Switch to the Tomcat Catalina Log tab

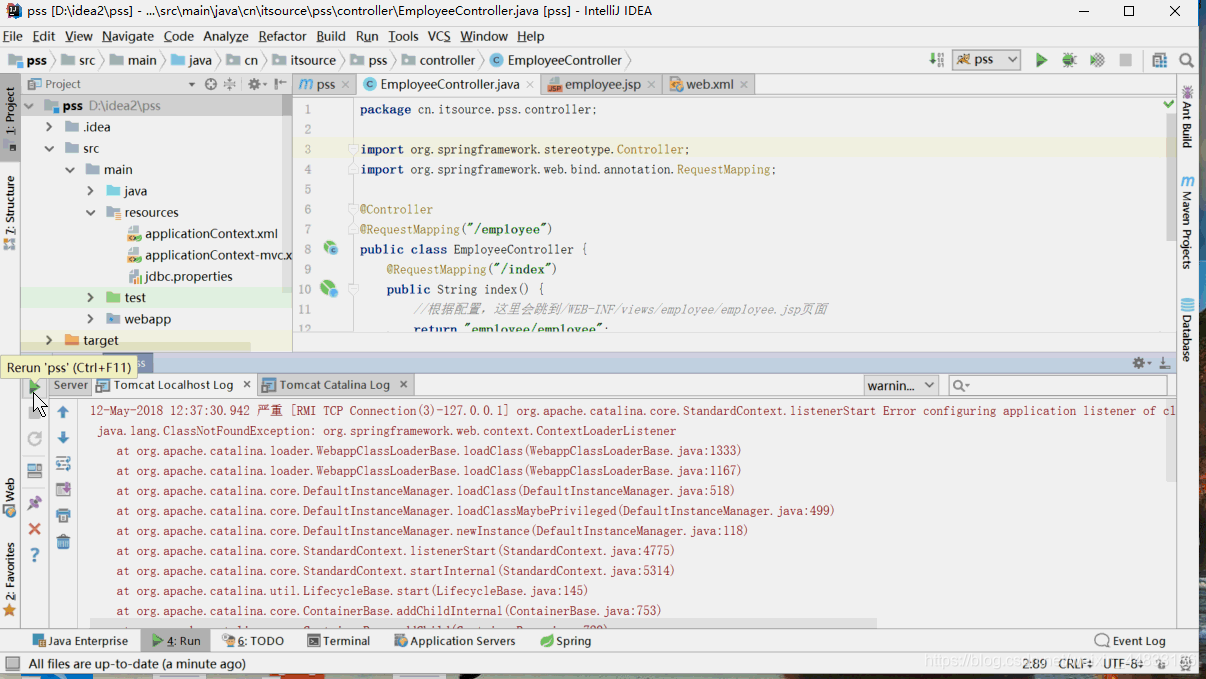click(x=335, y=384)
